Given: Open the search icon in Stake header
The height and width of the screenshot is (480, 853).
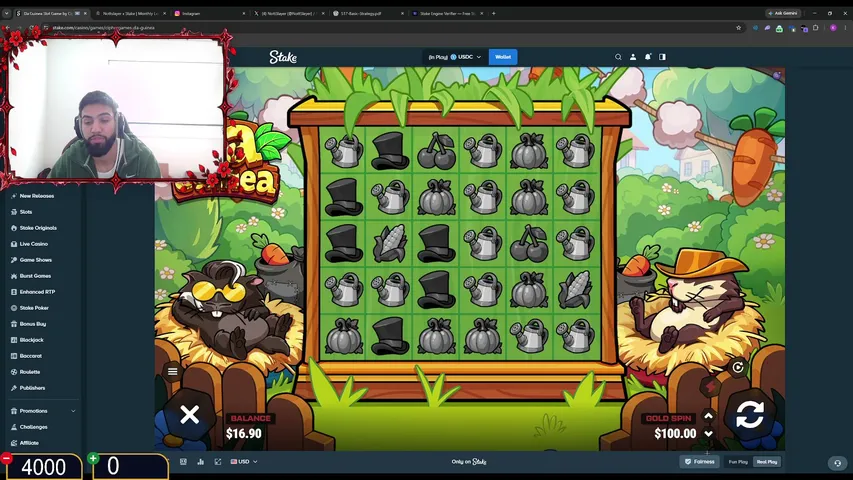Looking at the screenshot, I should [x=618, y=57].
